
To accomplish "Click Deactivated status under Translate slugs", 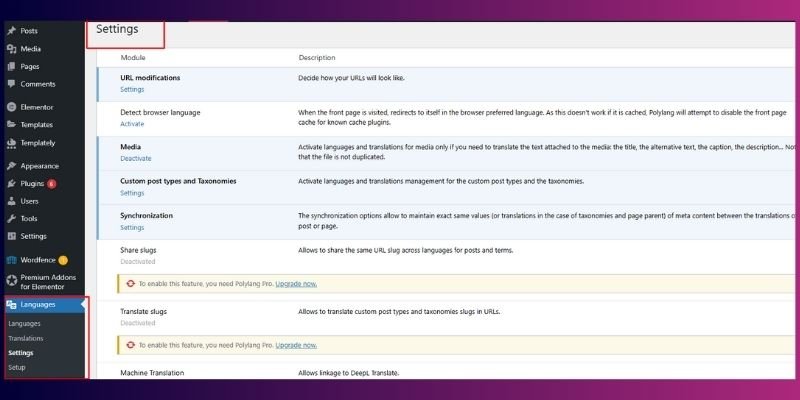I will 138,322.
